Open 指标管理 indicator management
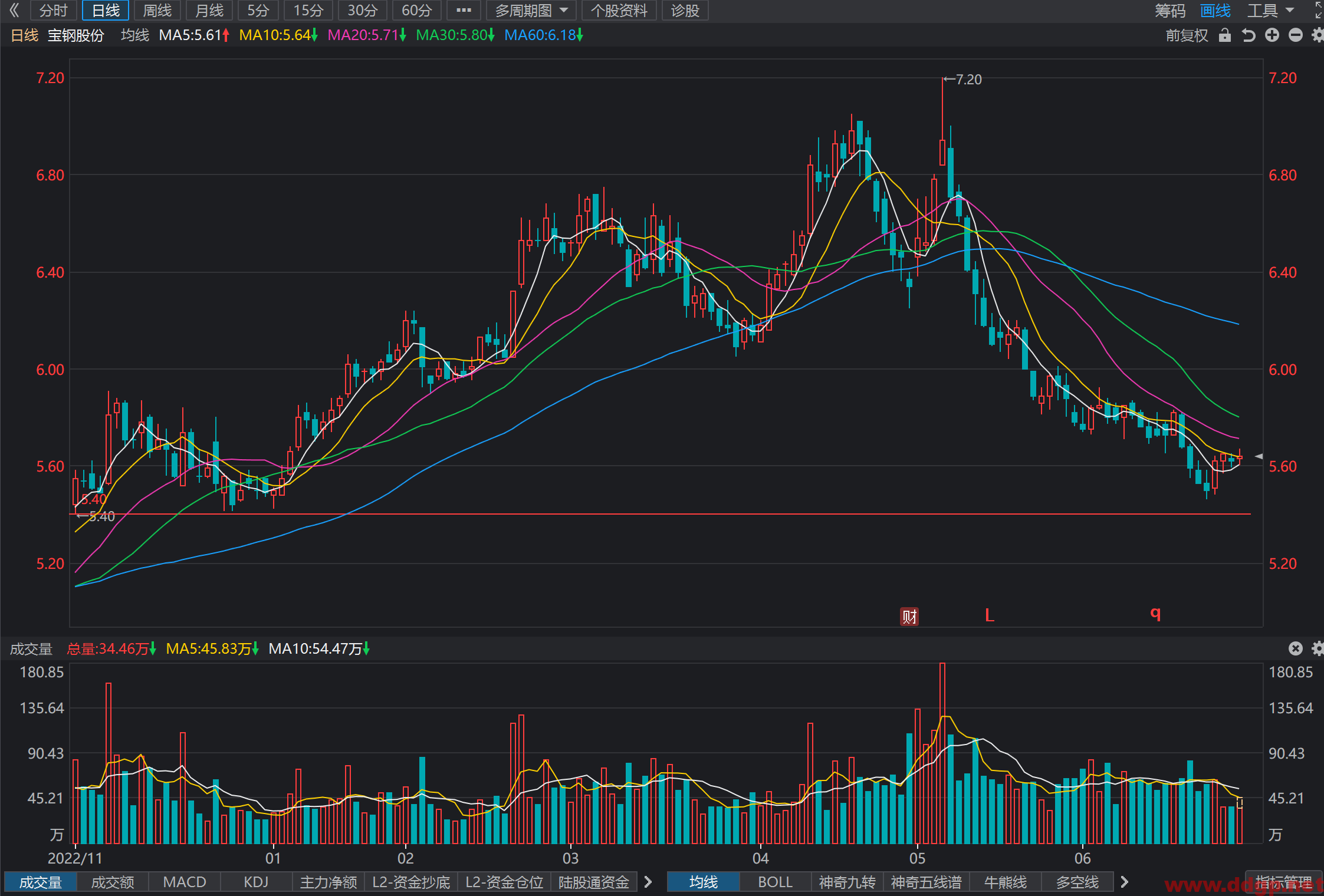1324x896 pixels. (x=1284, y=882)
